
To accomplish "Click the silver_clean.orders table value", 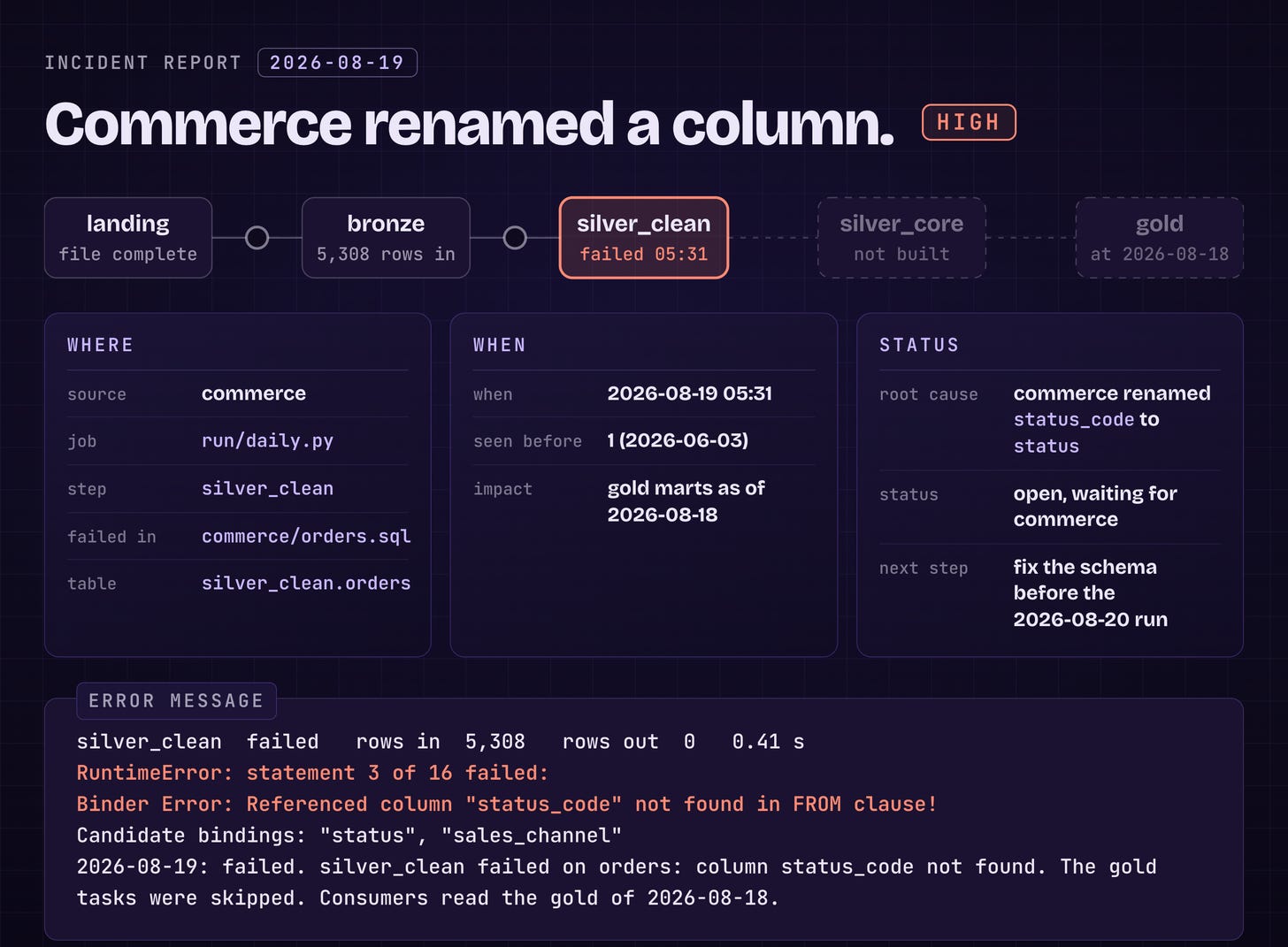I will [306, 583].
